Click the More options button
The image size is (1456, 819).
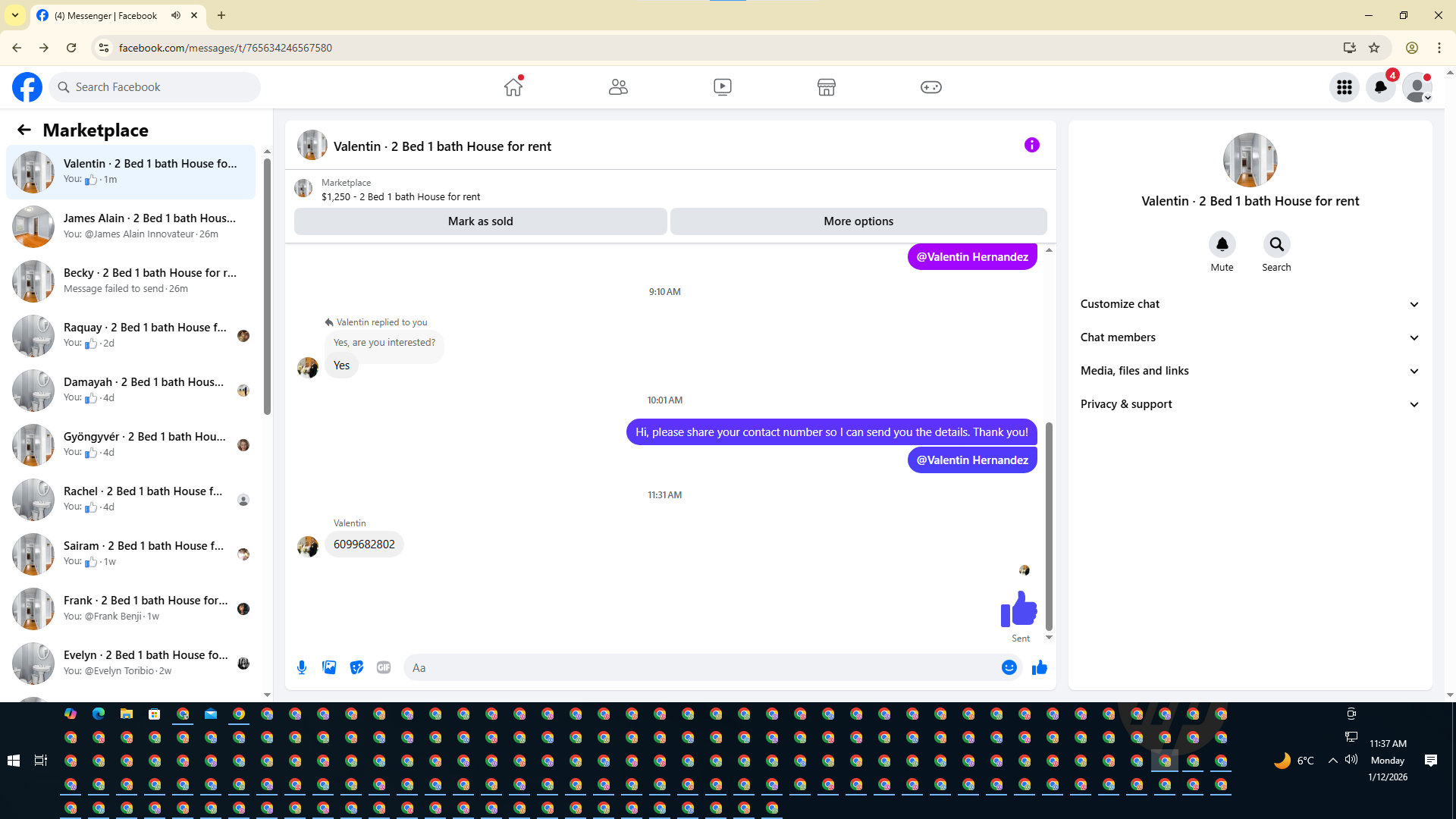tap(858, 221)
